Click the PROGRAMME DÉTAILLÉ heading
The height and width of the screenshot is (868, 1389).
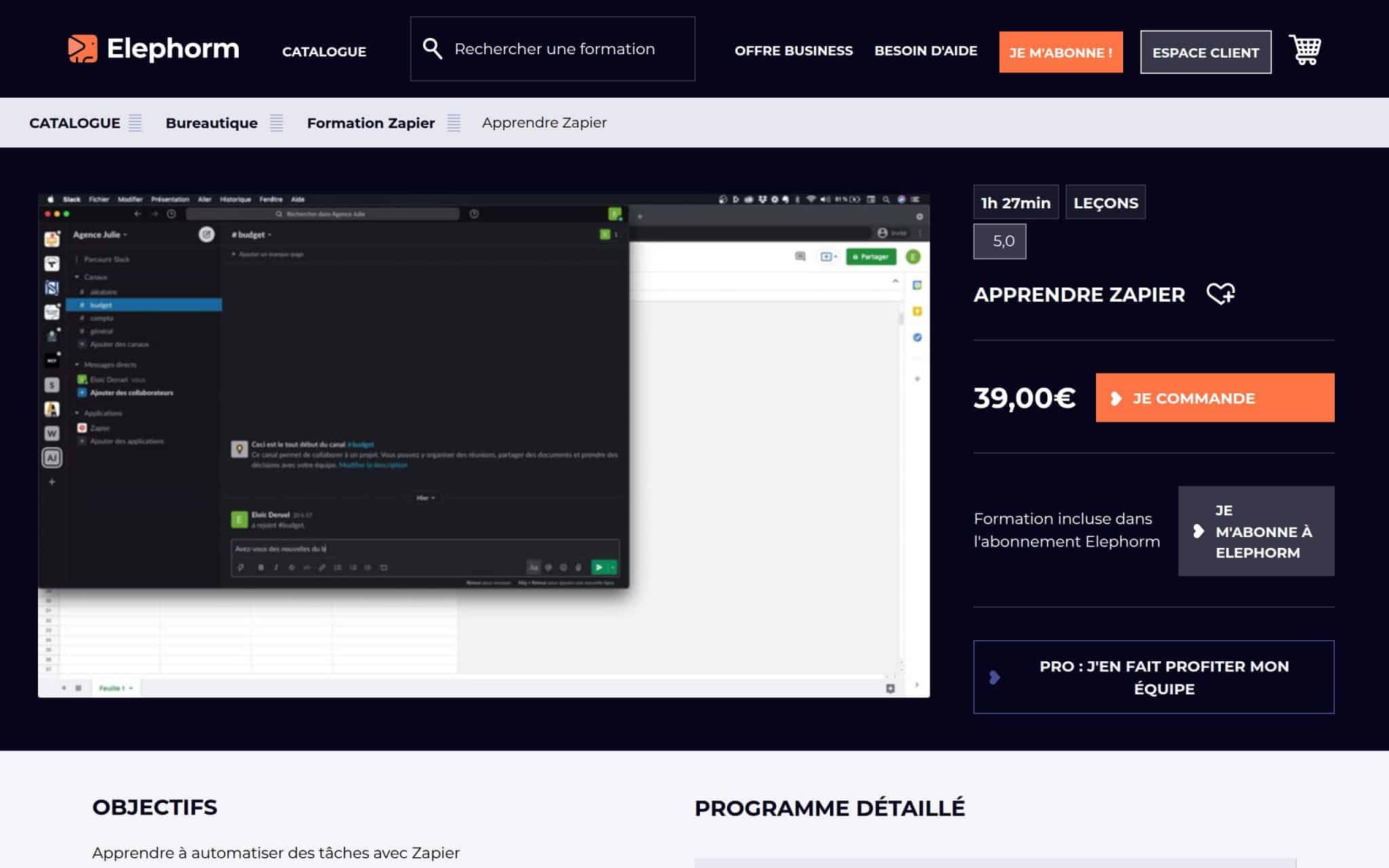coord(829,808)
